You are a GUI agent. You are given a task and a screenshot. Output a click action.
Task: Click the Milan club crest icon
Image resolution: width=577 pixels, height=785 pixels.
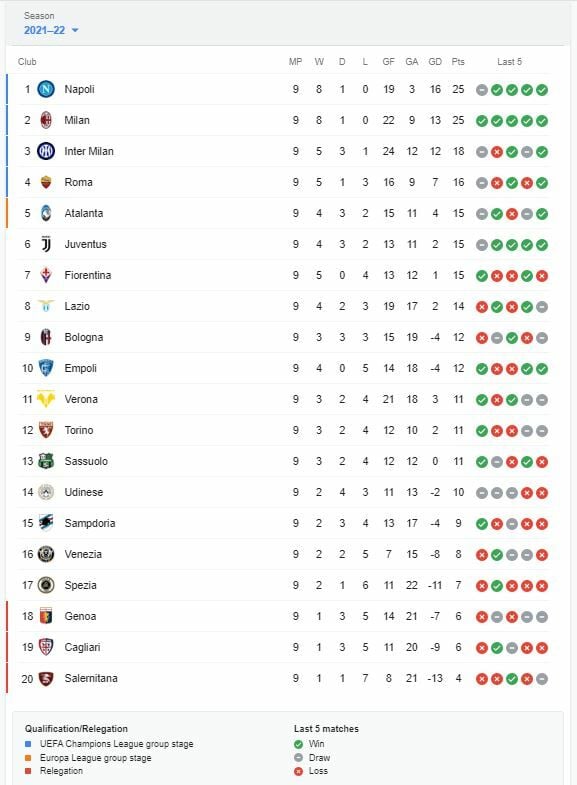[46, 120]
